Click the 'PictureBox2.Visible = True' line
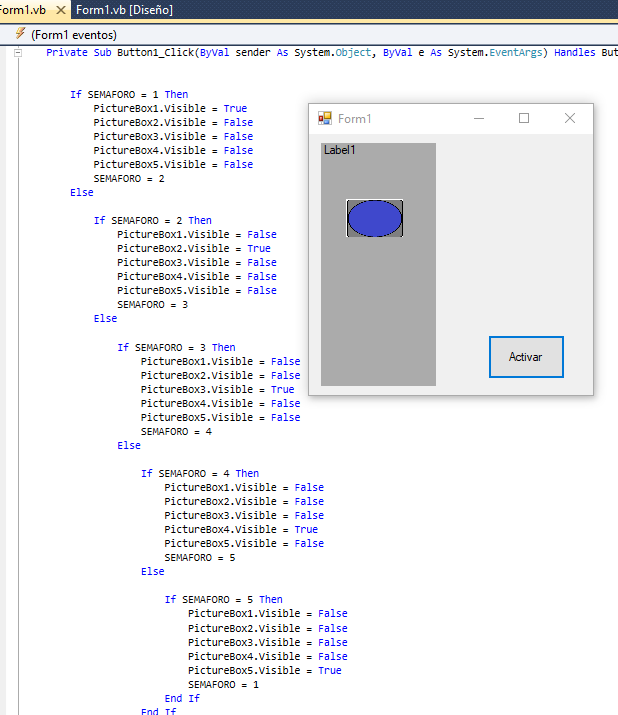Image resolution: width=618 pixels, height=715 pixels. click(x=194, y=249)
